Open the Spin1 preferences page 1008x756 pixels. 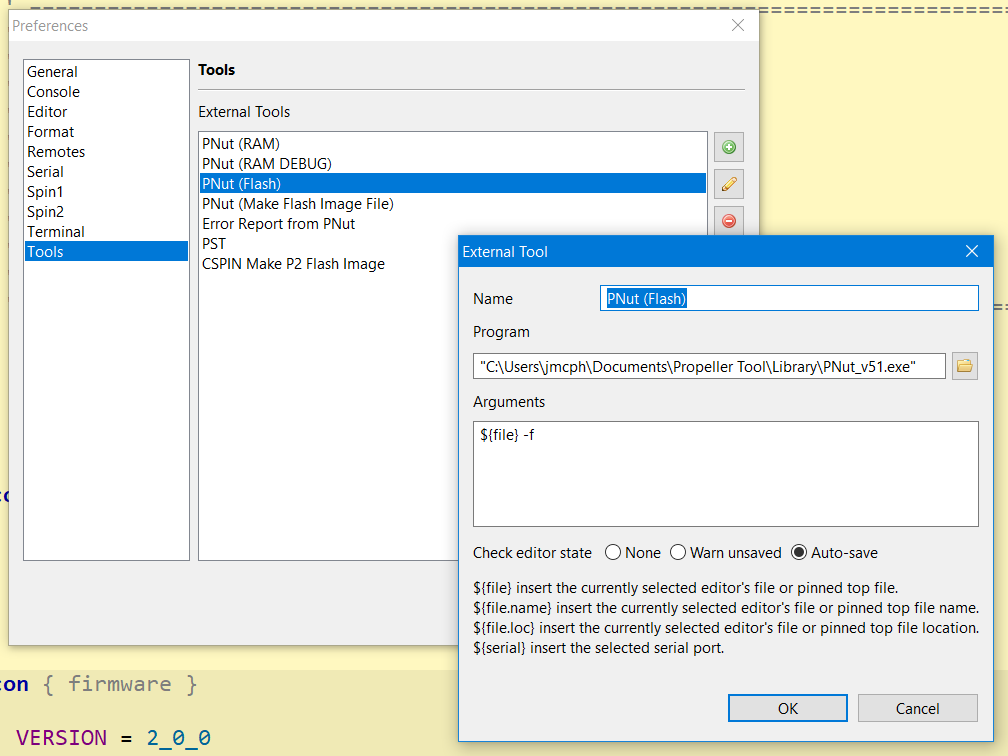pos(106,191)
